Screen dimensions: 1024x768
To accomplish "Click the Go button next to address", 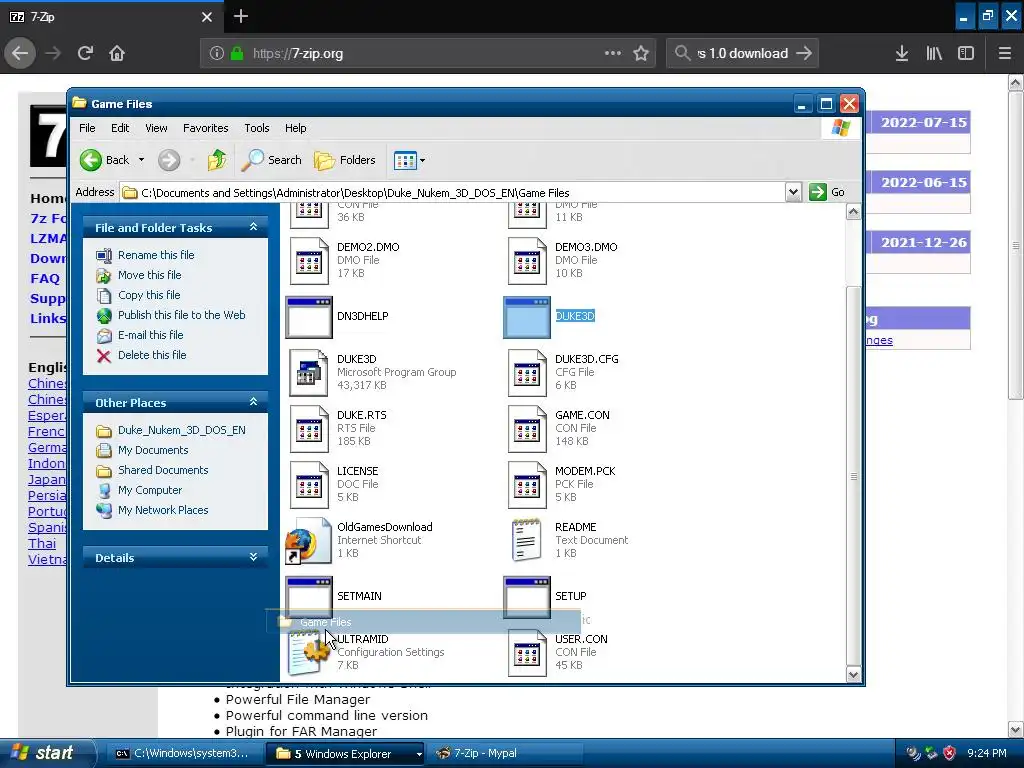I will [x=827, y=192].
